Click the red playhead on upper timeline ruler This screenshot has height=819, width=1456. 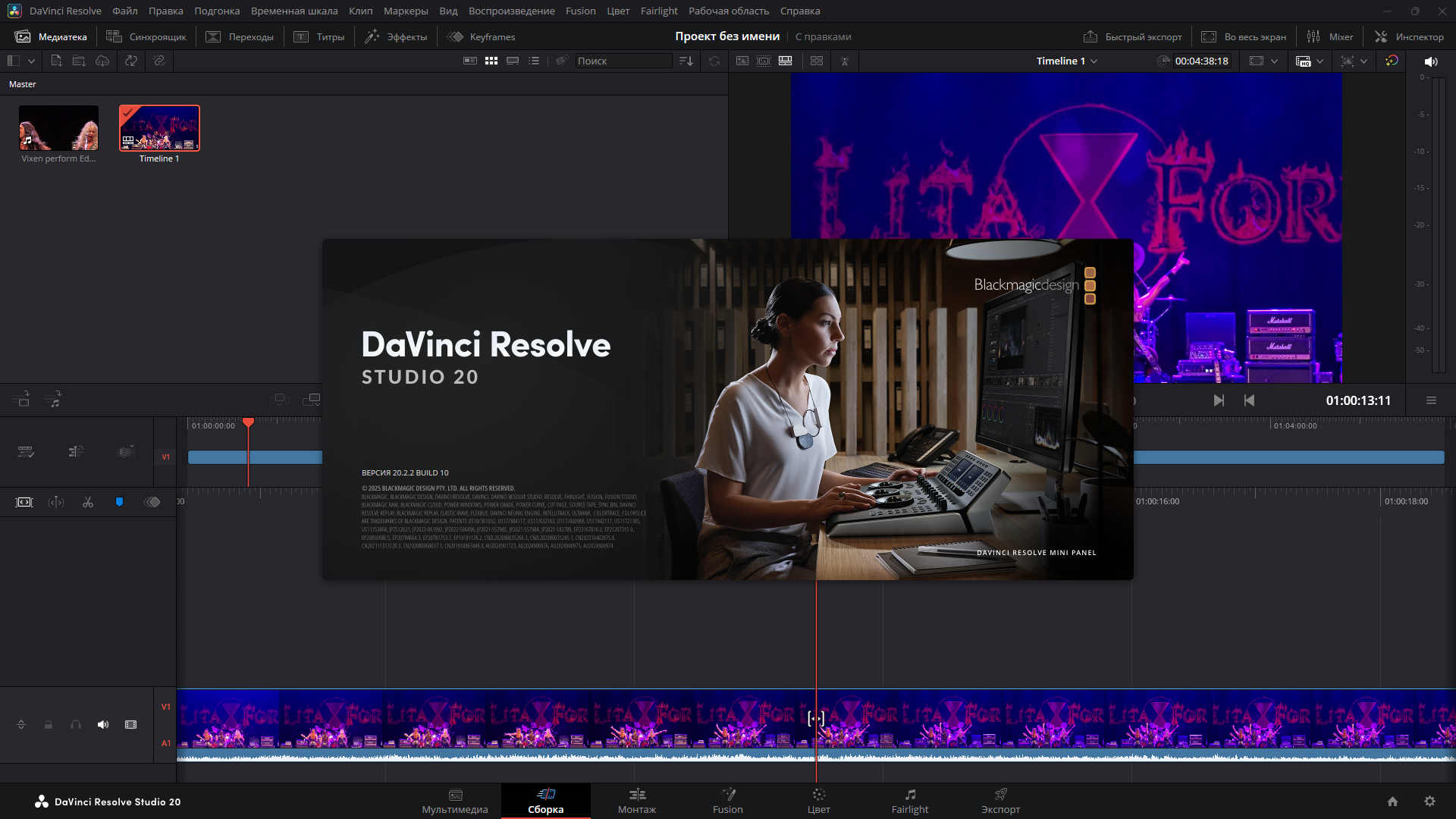[x=248, y=422]
